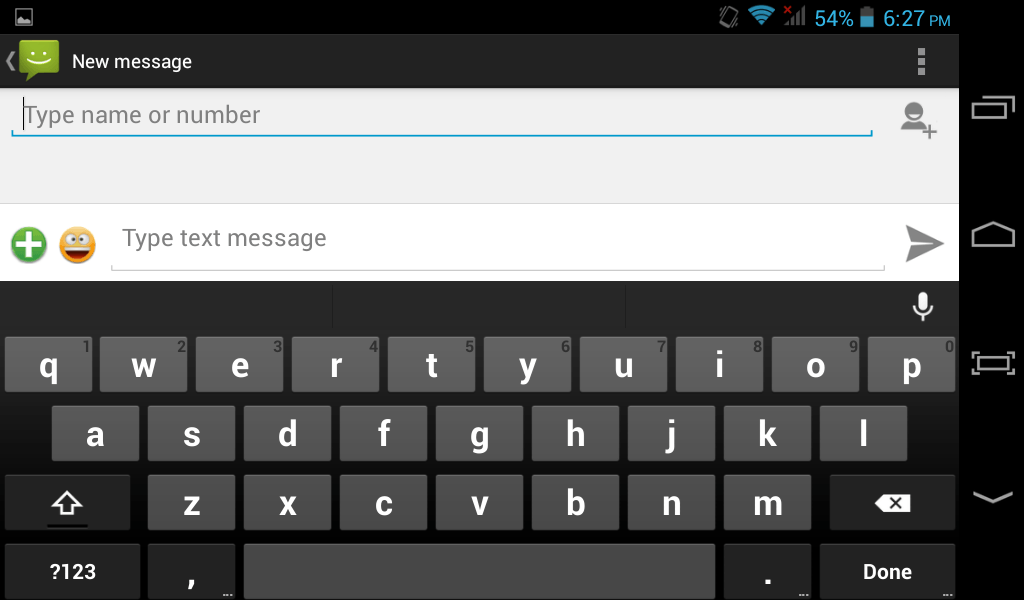Open the add contact picker icon
This screenshot has height=600, width=1024.
pyautogui.click(x=918, y=120)
